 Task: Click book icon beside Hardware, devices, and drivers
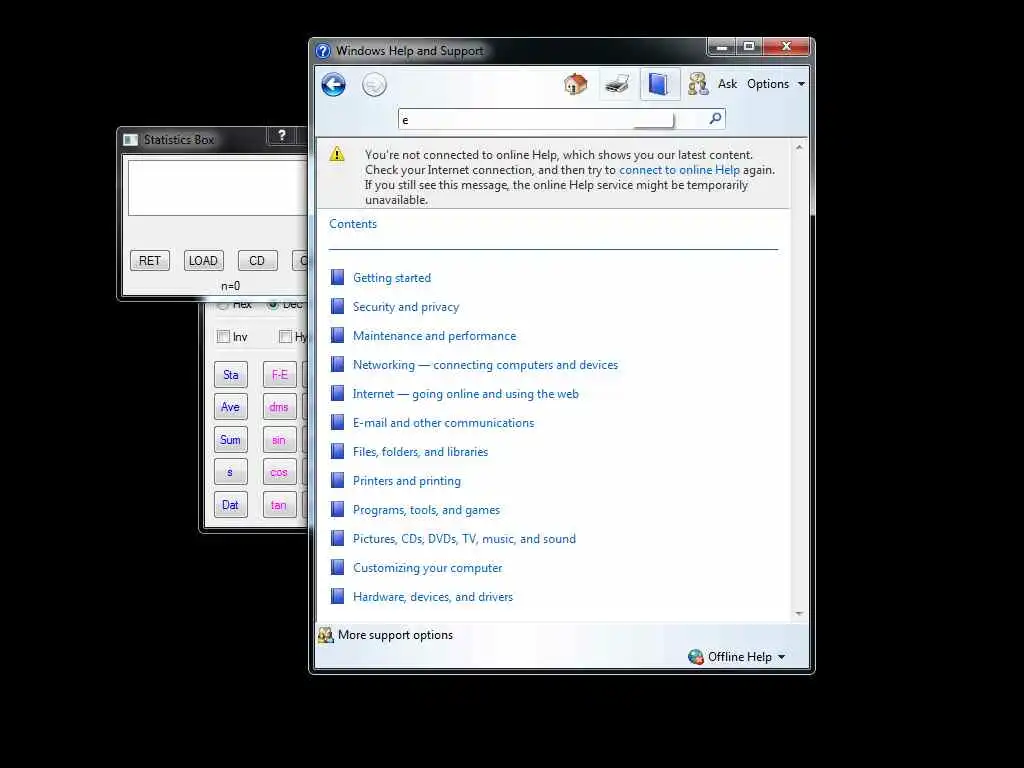point(337,596)
